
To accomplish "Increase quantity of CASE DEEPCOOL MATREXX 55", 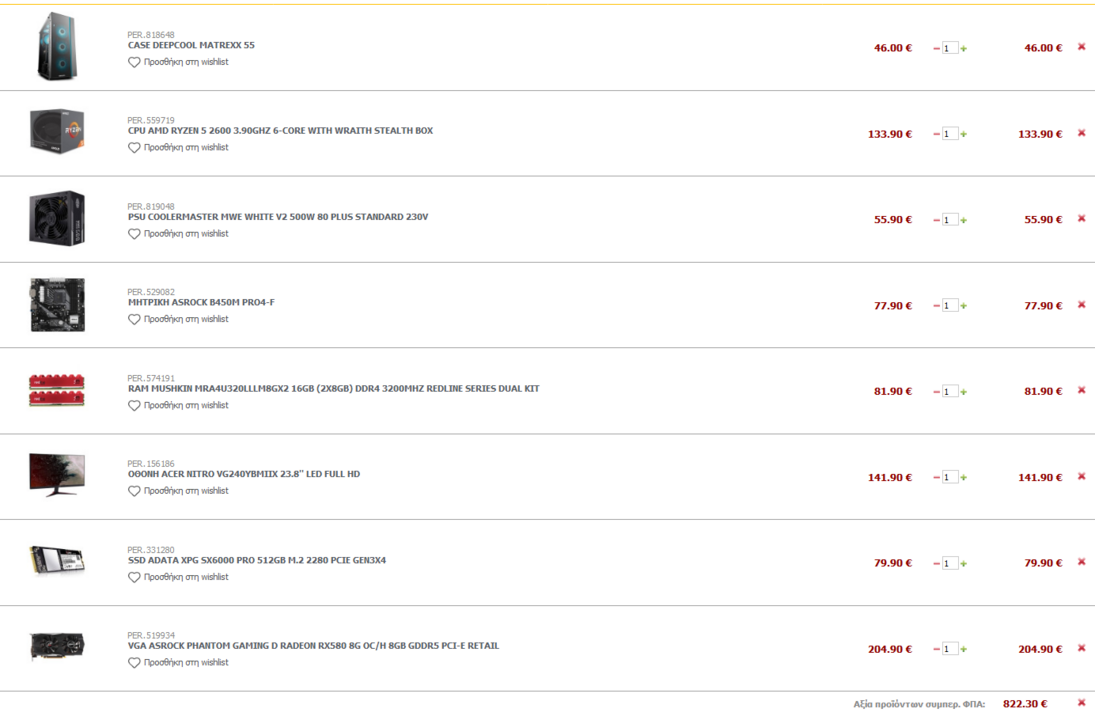I will (964, 48).
